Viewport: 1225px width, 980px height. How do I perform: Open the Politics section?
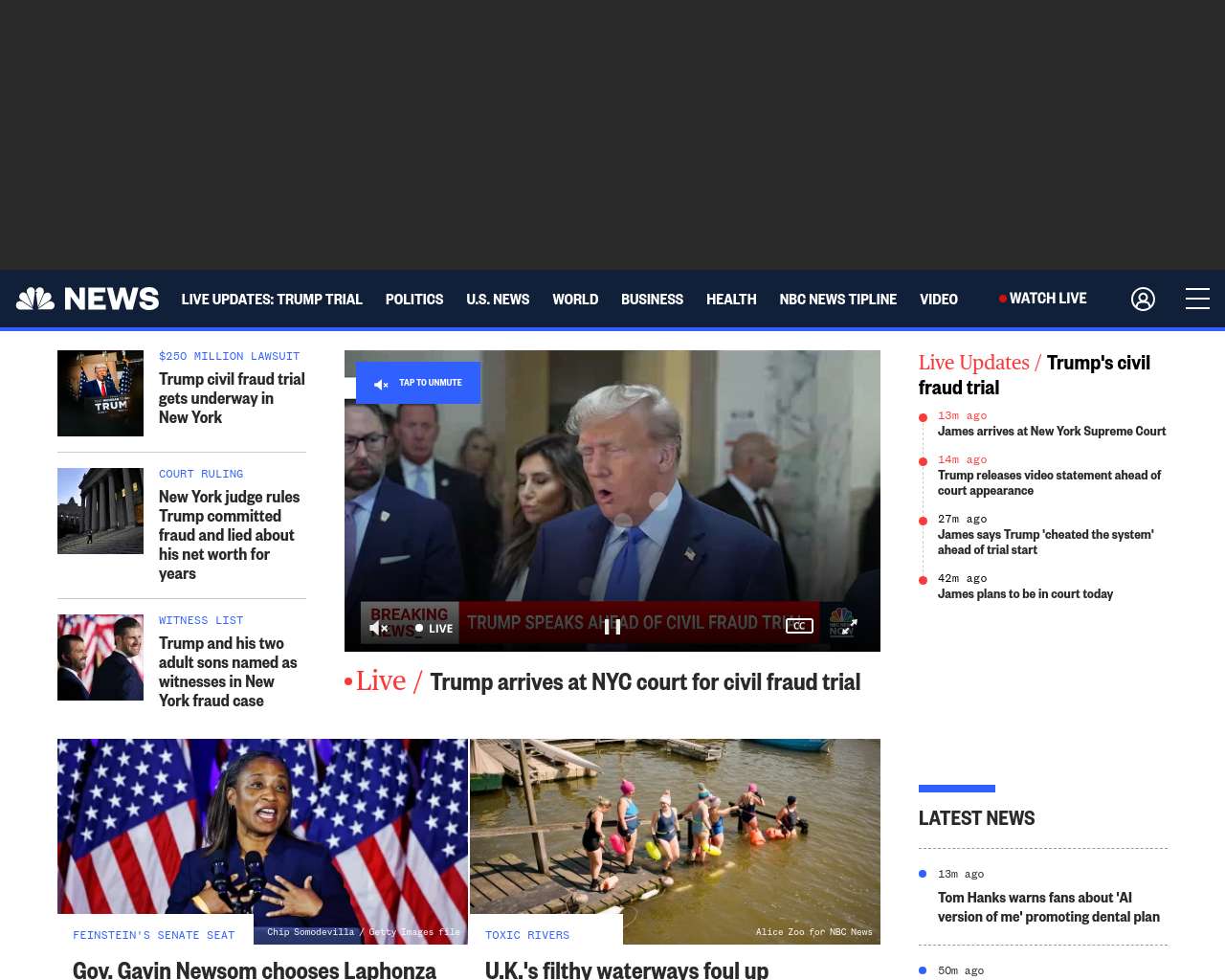(x=414, y=300)
